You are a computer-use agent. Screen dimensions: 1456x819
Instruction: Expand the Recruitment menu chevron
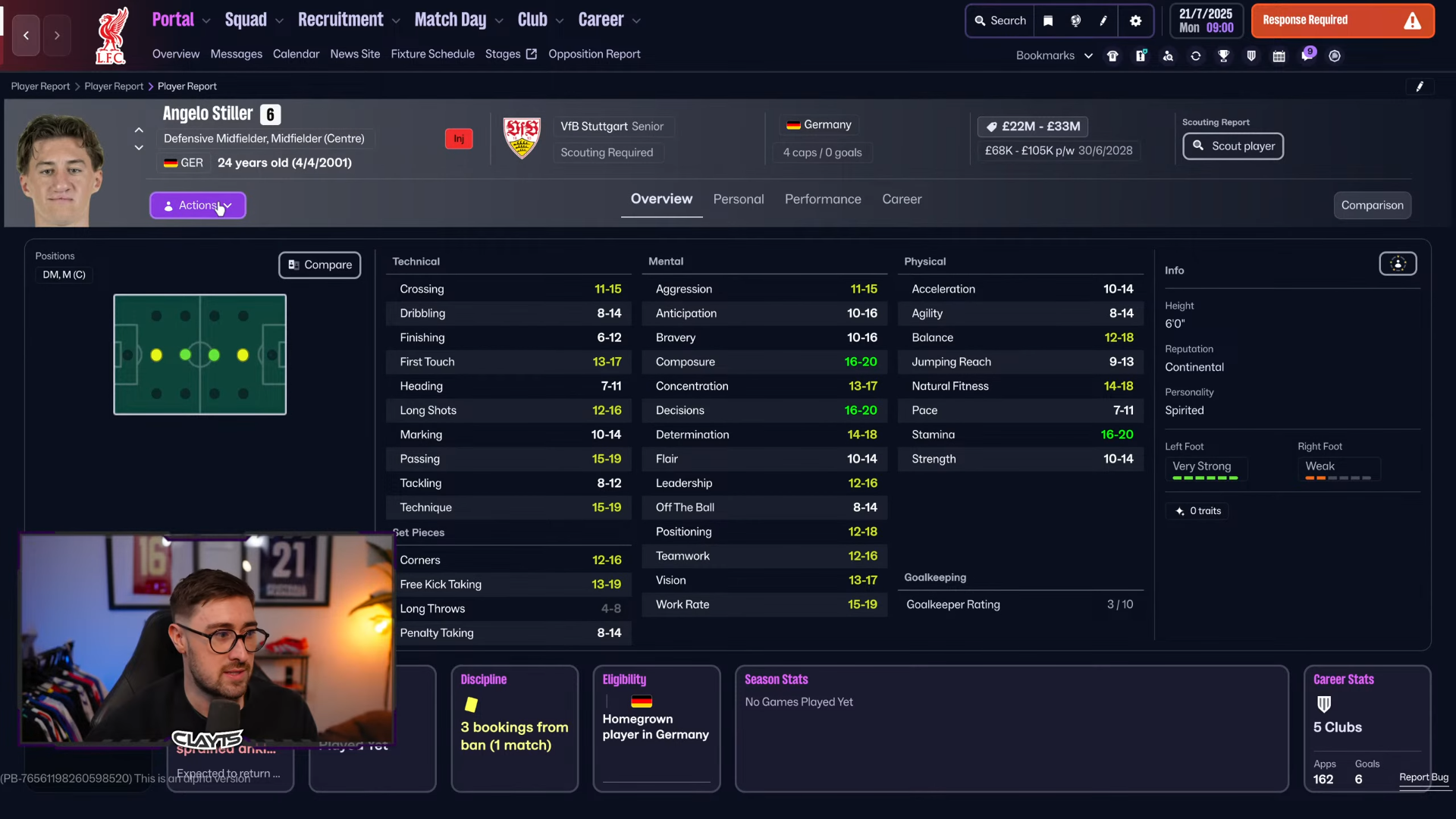tap(396, 21)
